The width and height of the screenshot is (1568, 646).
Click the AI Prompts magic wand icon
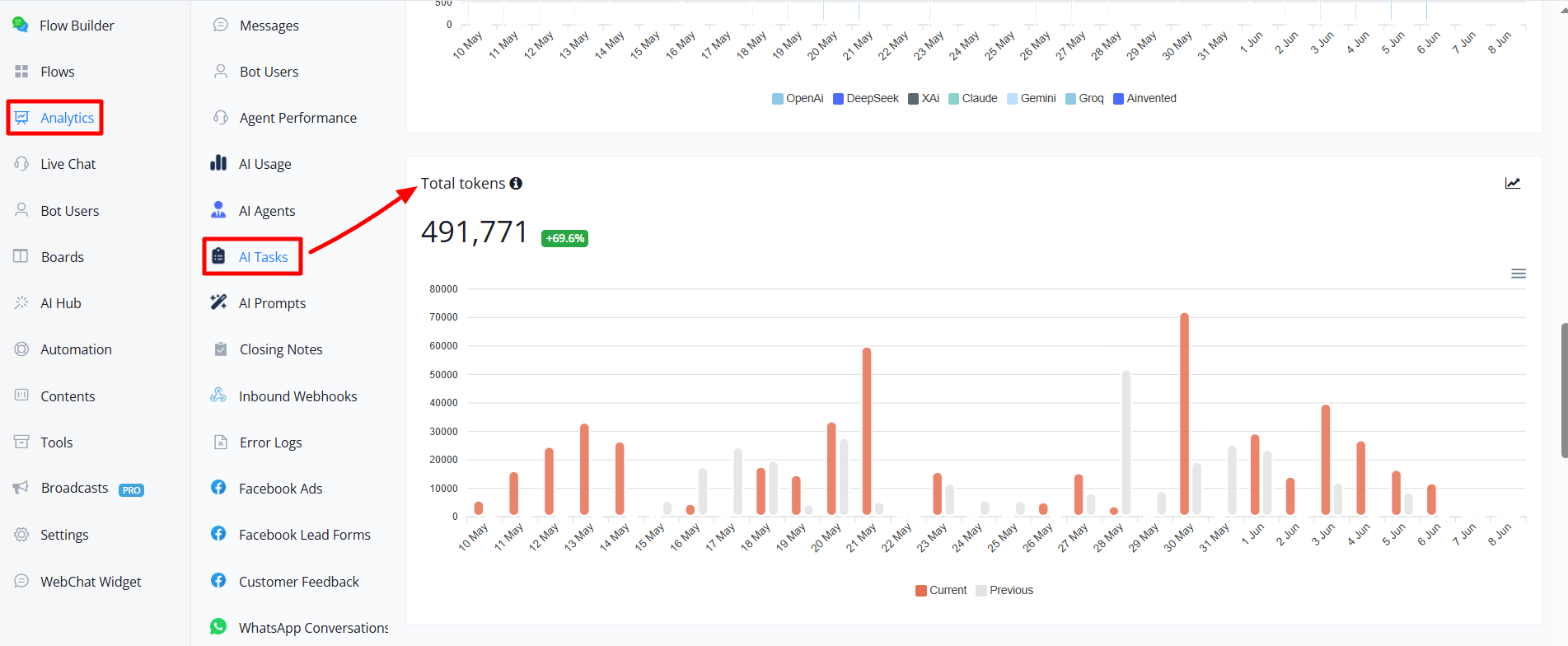click(x=218, y=302)
